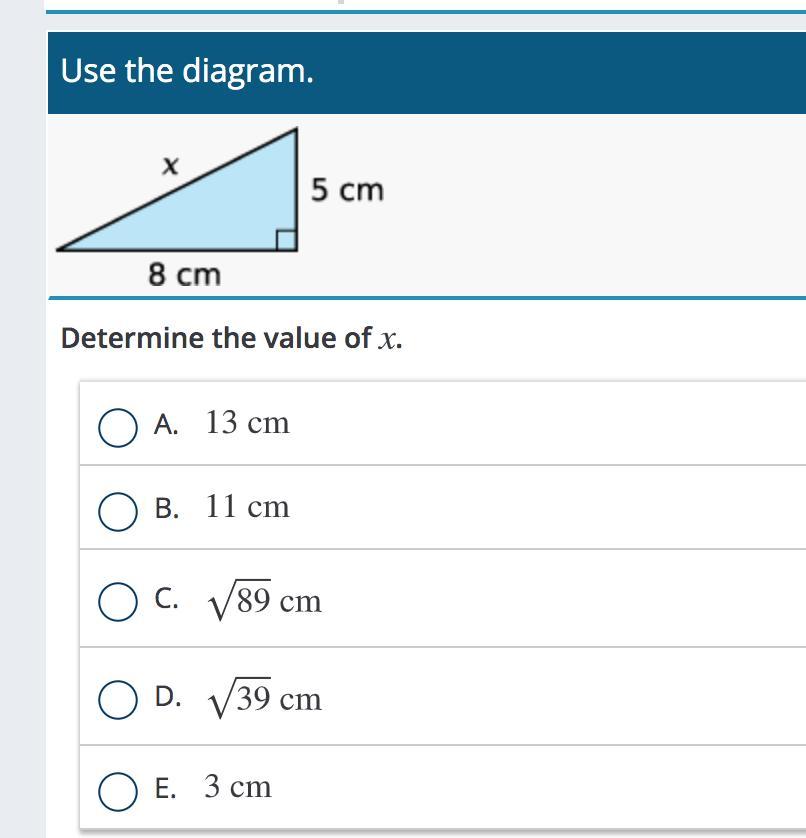Click the square root of 89 cm answer

click(265, 600)
